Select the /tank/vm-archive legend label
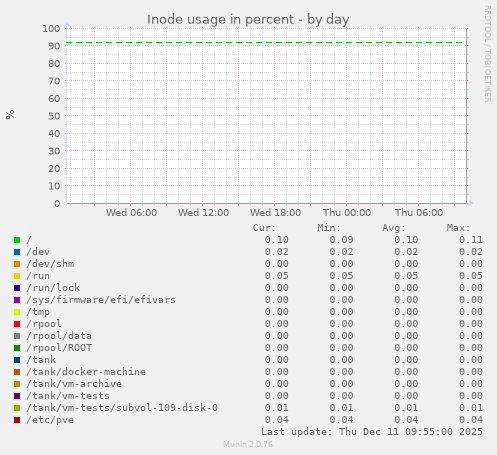Image resolution: width=497 pixels, height=455 pixels. (x=74, y=384)
